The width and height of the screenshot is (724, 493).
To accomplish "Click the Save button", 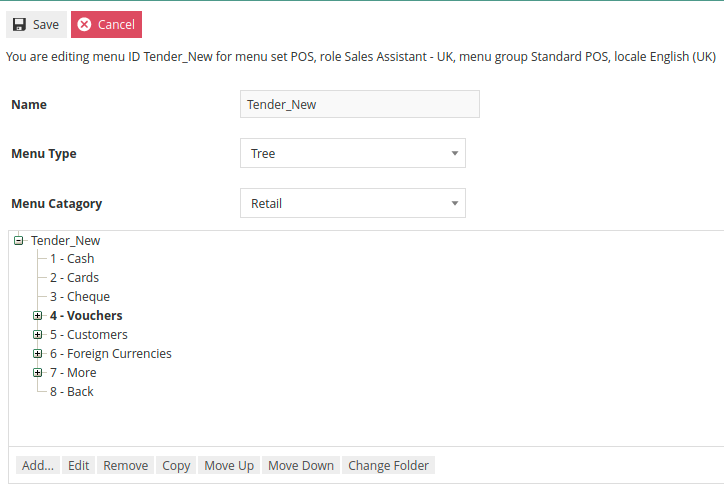I will (x=36, y=24).
